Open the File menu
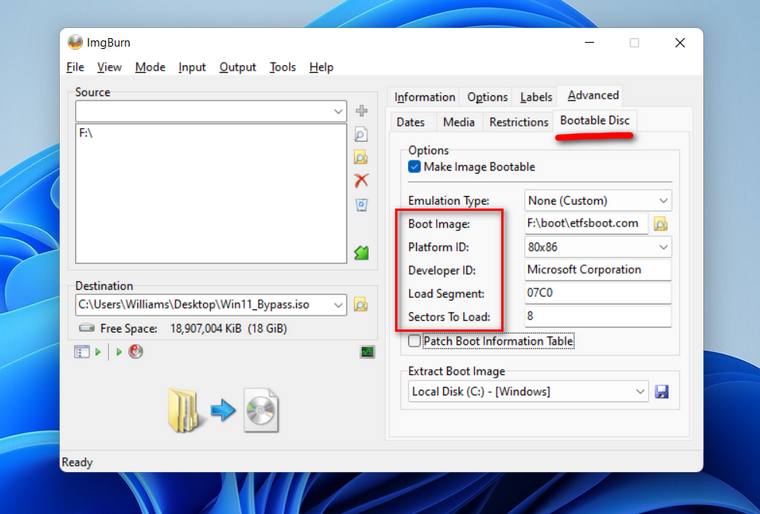This screenshot has height=514, width=760. click(x=75, y=67)
